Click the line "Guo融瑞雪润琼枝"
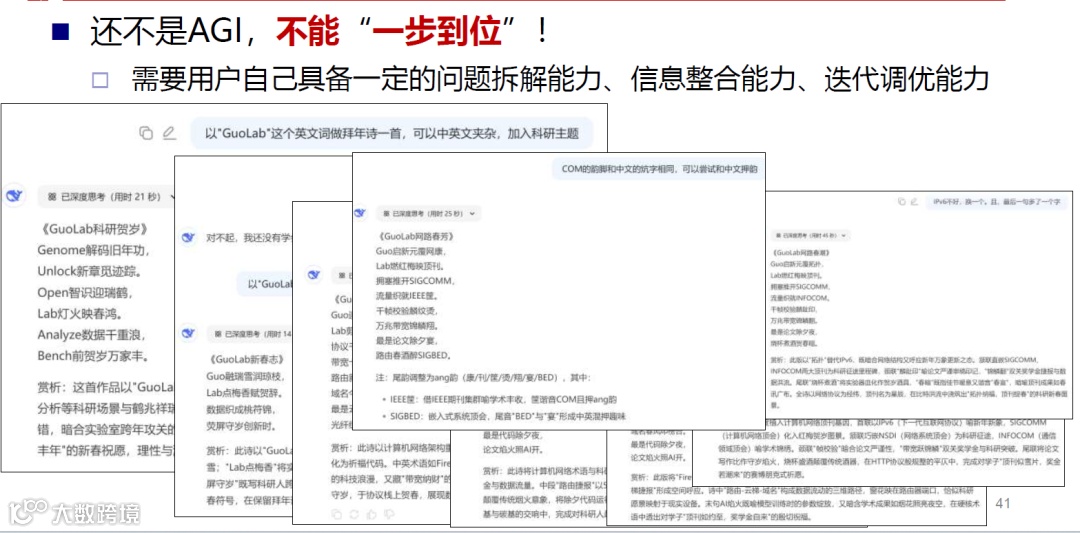Viewport: 1080px width, 533px height. [246, 377]
